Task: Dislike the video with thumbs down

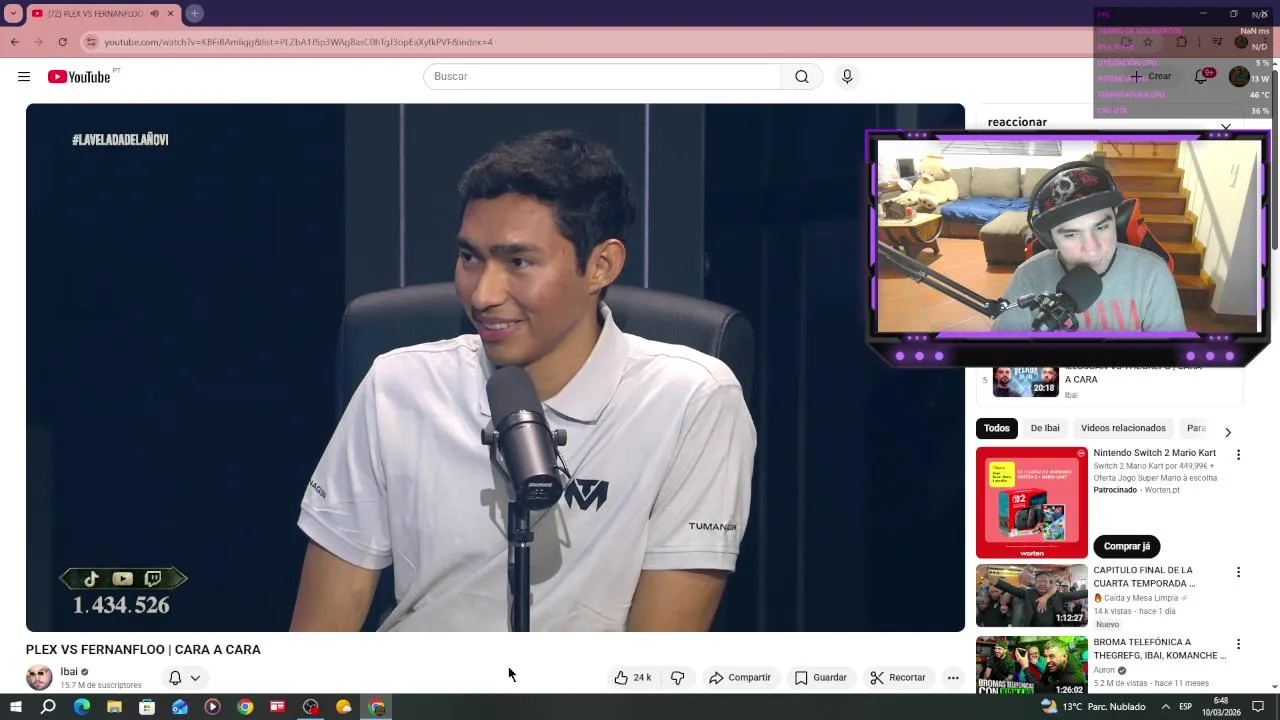Action: tap(677, 678)
